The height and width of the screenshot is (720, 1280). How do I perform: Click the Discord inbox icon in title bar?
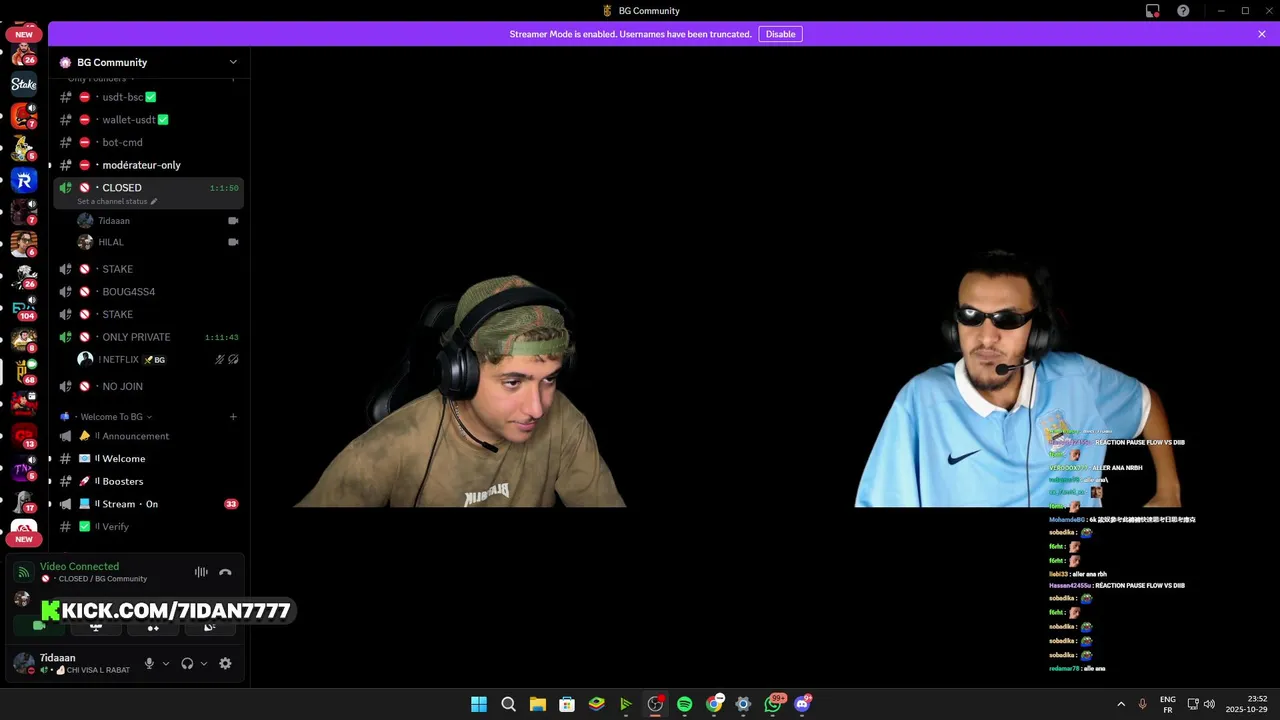pyautogui.click(x=1153, y=11)
